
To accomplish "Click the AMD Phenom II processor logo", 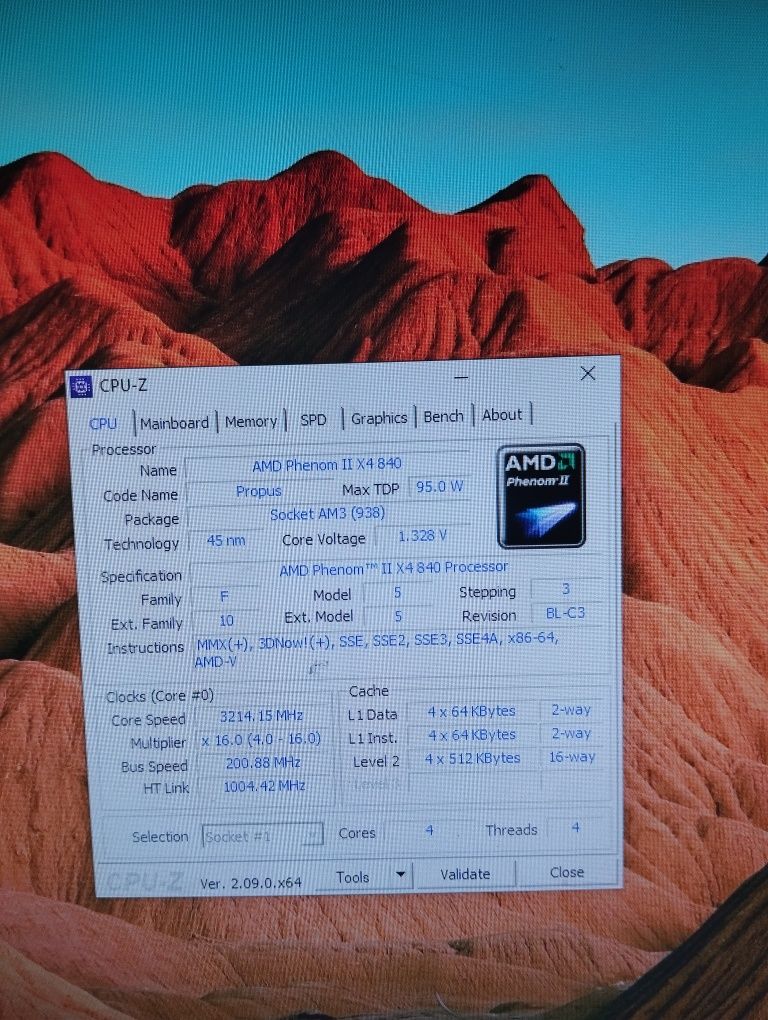I will 541,496.
